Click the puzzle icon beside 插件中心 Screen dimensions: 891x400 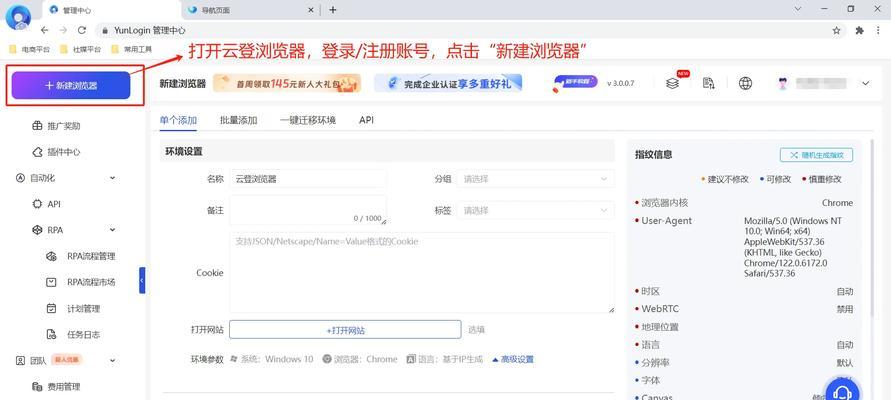37,152
